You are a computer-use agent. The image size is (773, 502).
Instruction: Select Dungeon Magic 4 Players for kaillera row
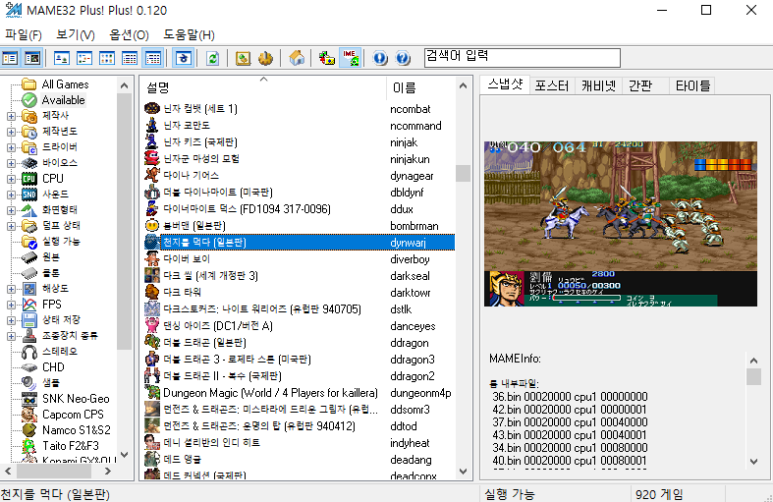(x=299, y=393)
